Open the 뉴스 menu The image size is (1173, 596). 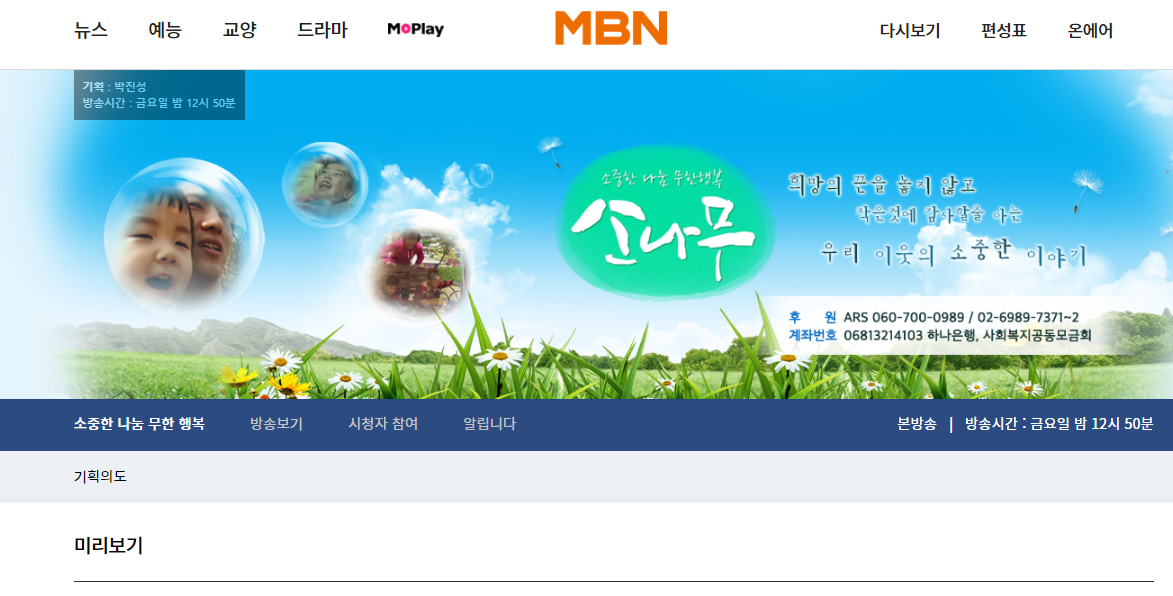[x=91, y=30]
